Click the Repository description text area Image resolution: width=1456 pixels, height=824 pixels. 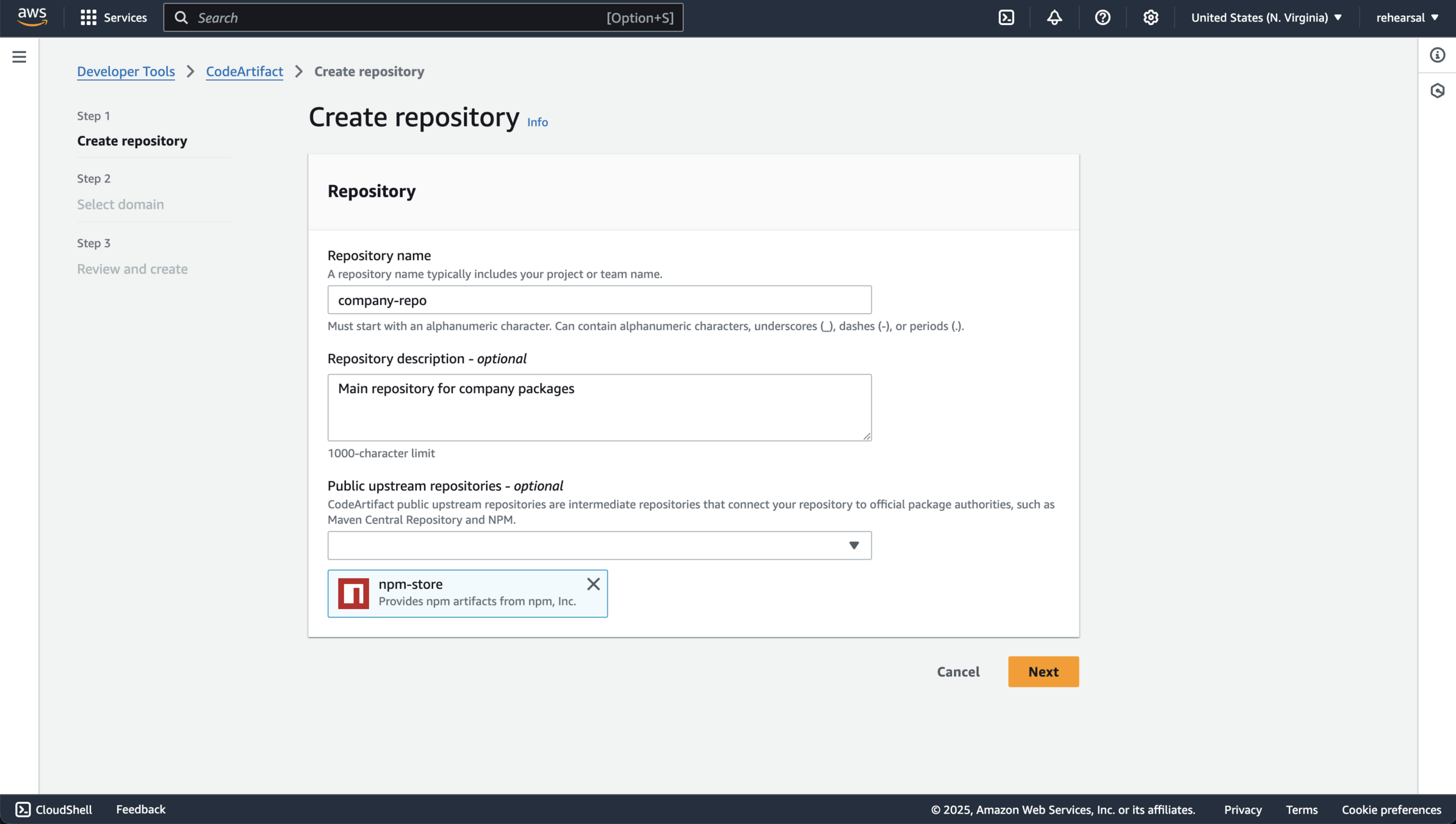(599, 407)
